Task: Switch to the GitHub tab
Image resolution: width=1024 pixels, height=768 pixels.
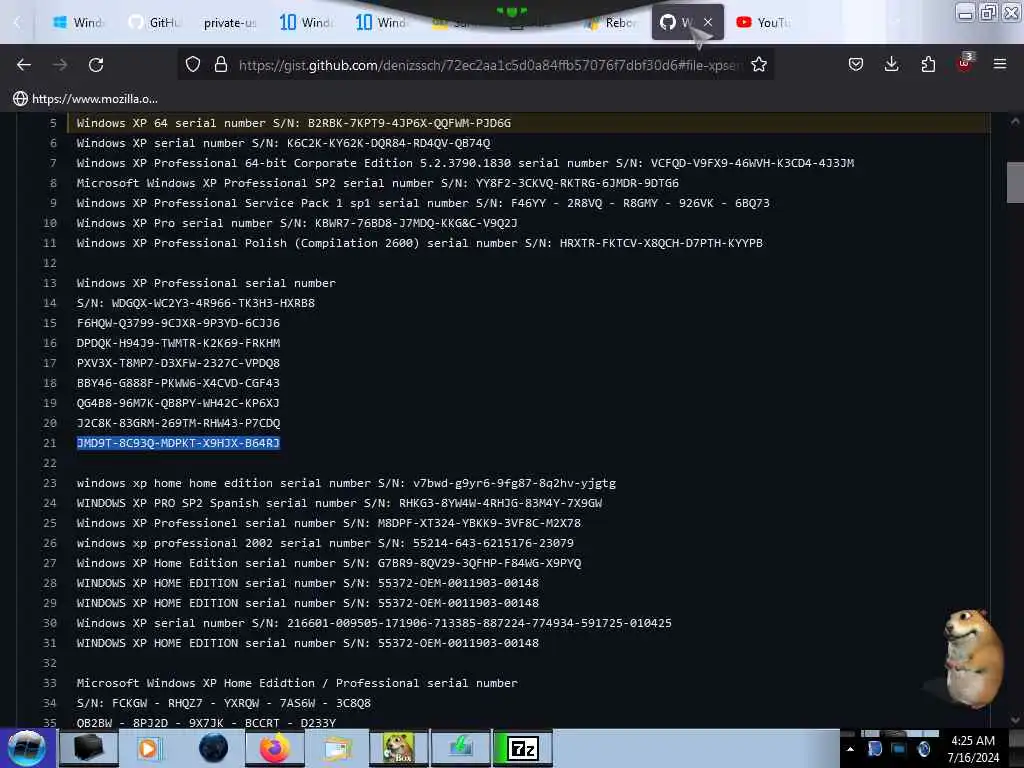Action: click(155, 22)
